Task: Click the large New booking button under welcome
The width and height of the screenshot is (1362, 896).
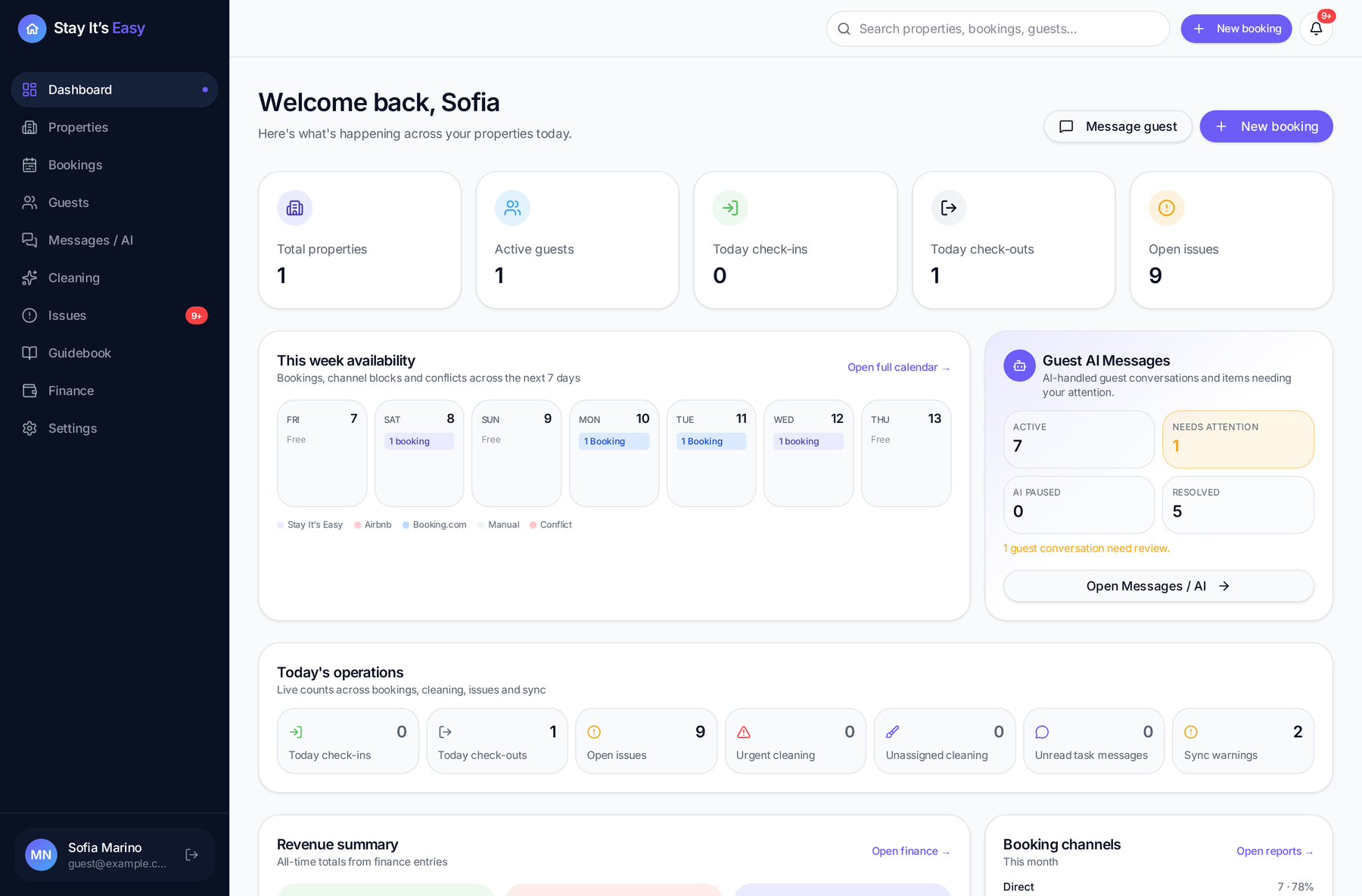Action: (1266, 126)
